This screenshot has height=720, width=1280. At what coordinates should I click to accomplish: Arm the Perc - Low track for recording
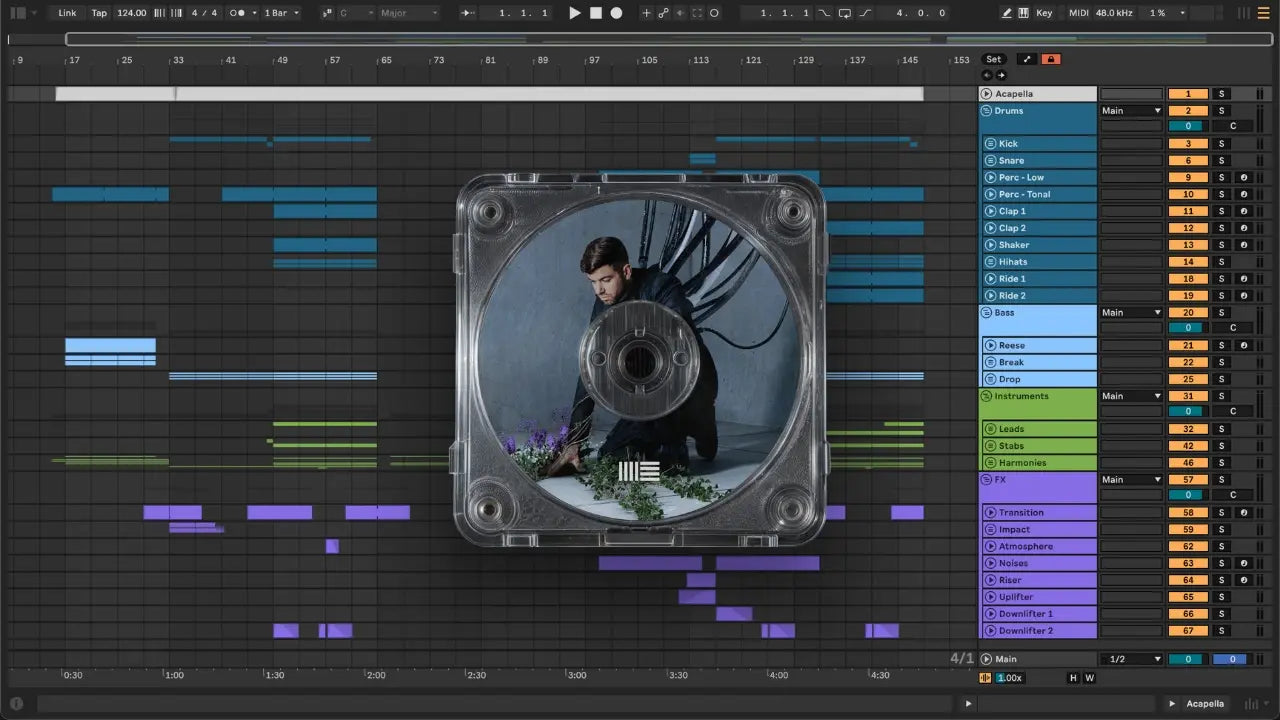(1243, 178)
